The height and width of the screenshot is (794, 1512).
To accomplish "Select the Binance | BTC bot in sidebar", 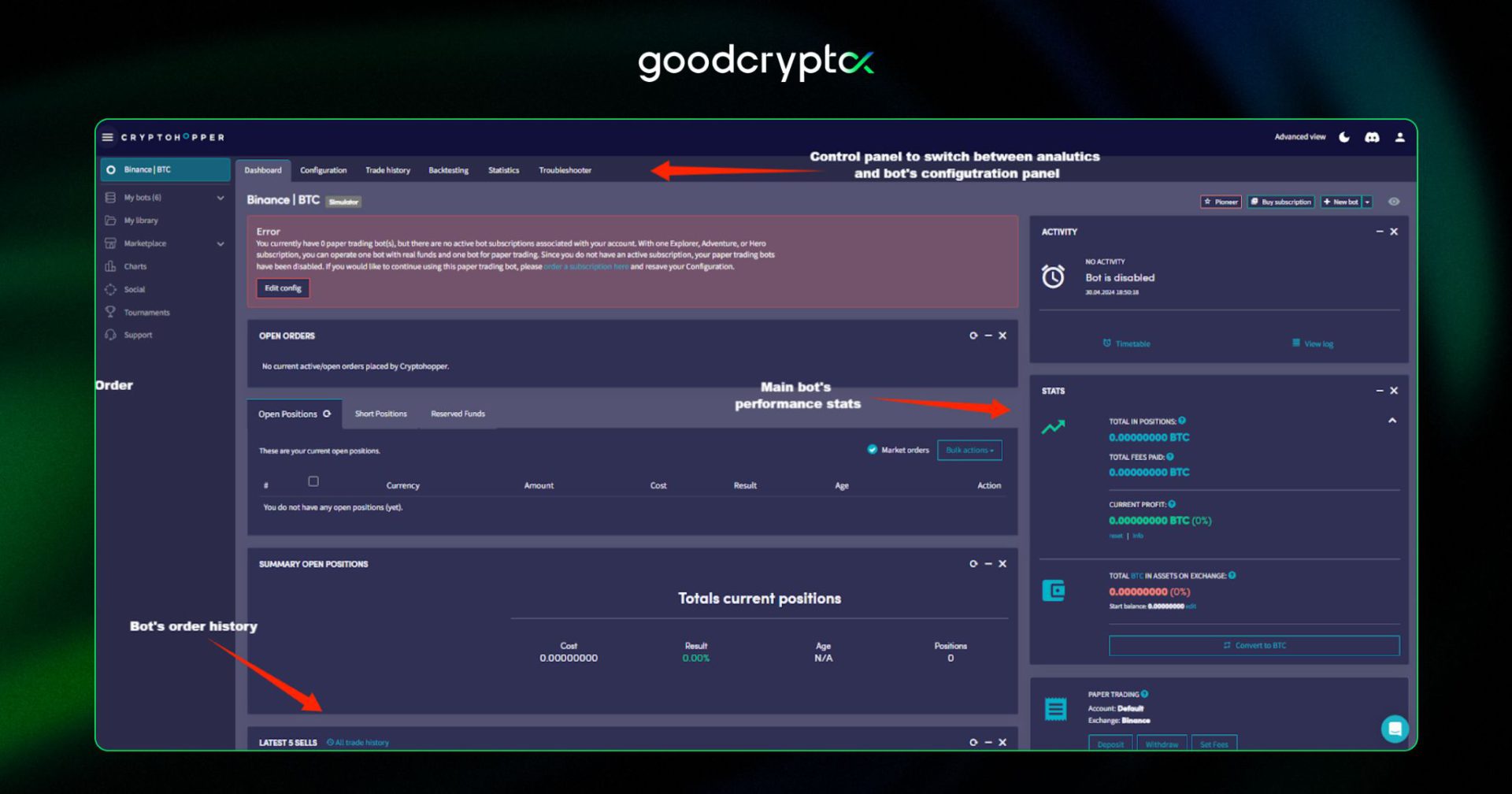I will pyautogui.click(x=165, y=169).
